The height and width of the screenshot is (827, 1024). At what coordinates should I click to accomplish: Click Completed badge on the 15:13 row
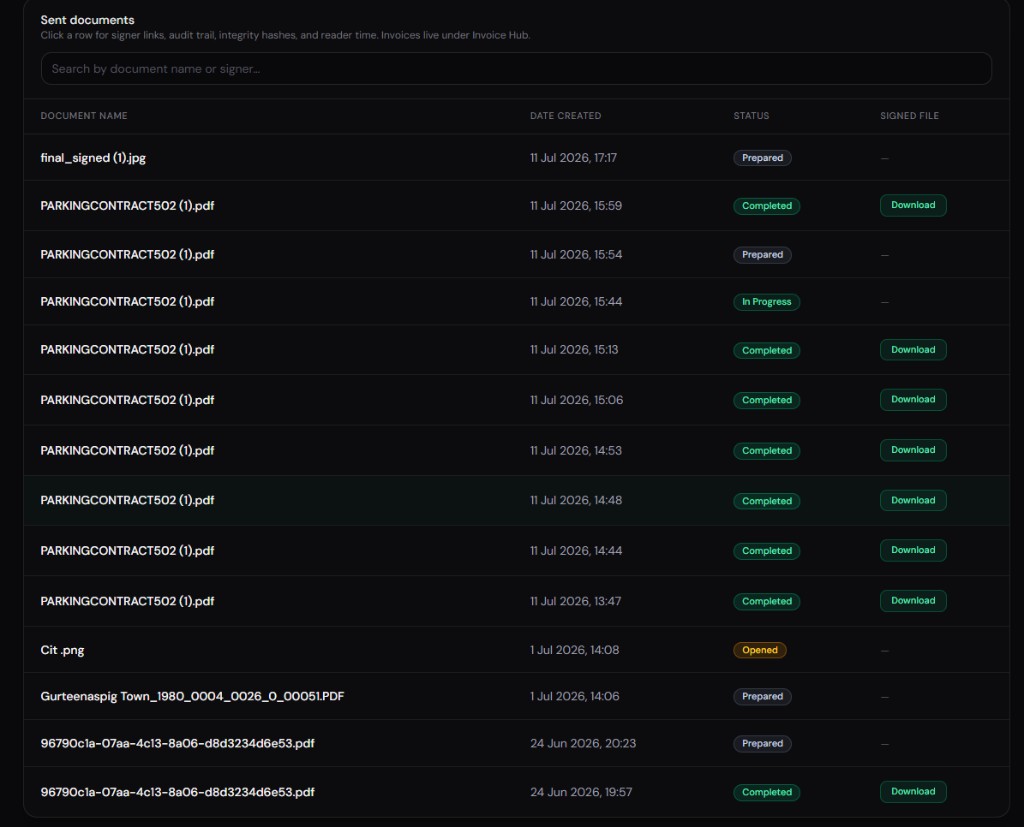coord(767,350)
